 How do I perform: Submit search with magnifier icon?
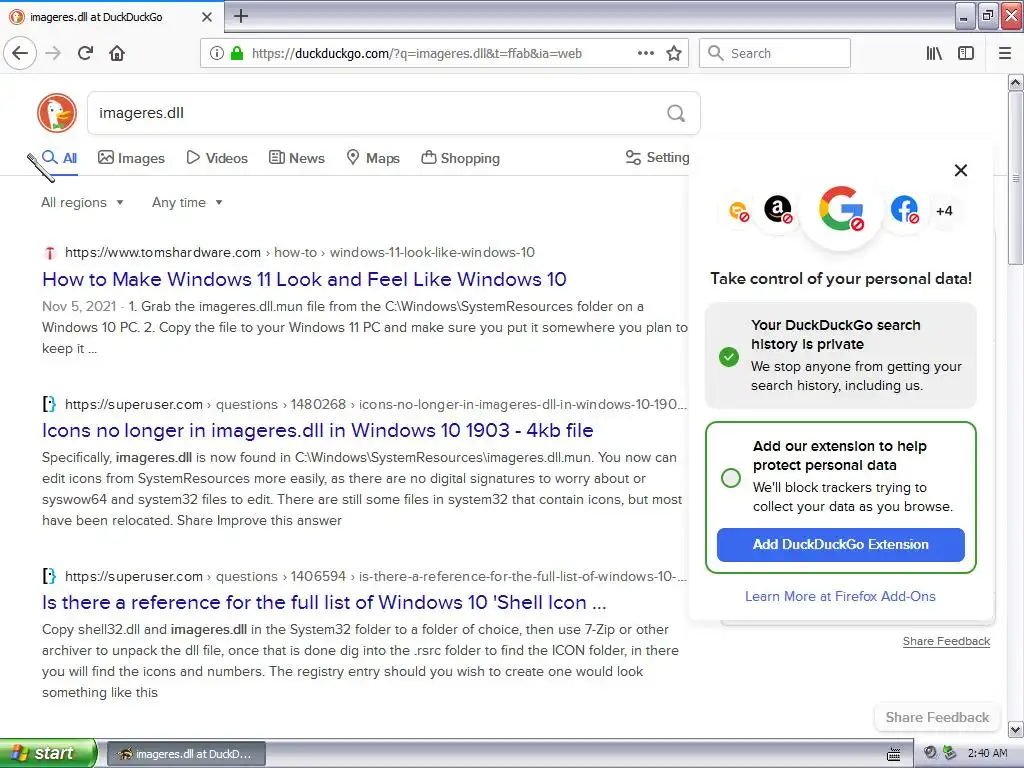pyautogui.click(x=676, y=113)
